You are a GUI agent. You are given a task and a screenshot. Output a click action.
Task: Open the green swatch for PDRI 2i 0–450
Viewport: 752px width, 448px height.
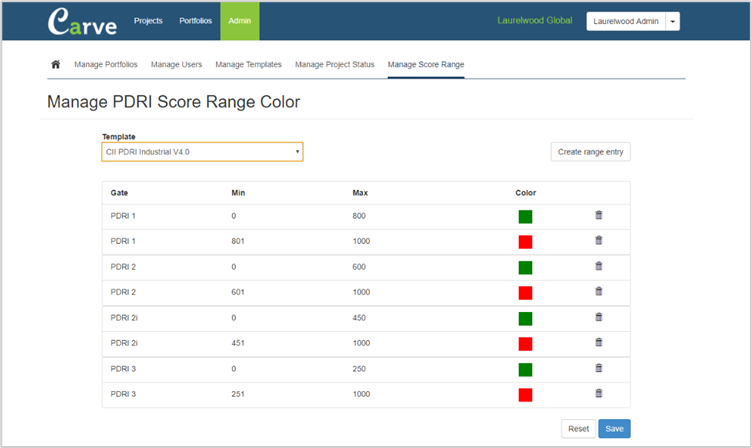pos(525,318)
